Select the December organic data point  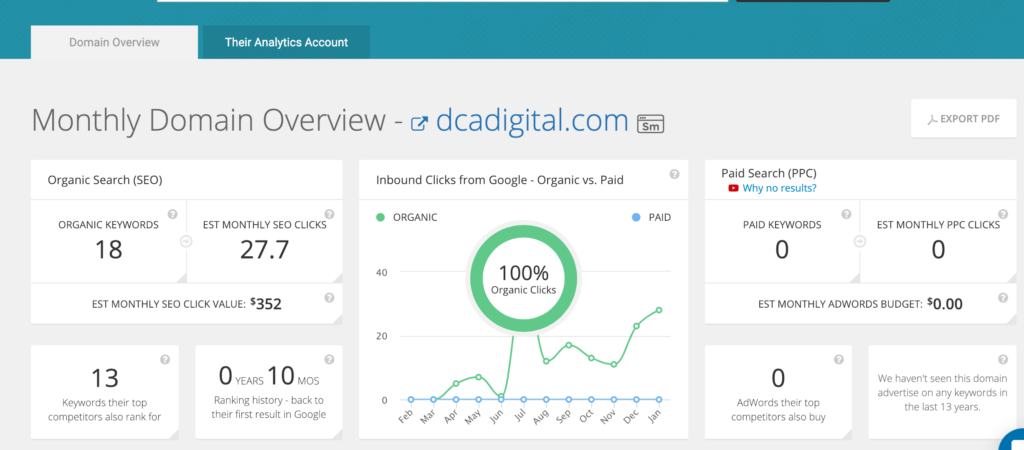coord(636,326)
